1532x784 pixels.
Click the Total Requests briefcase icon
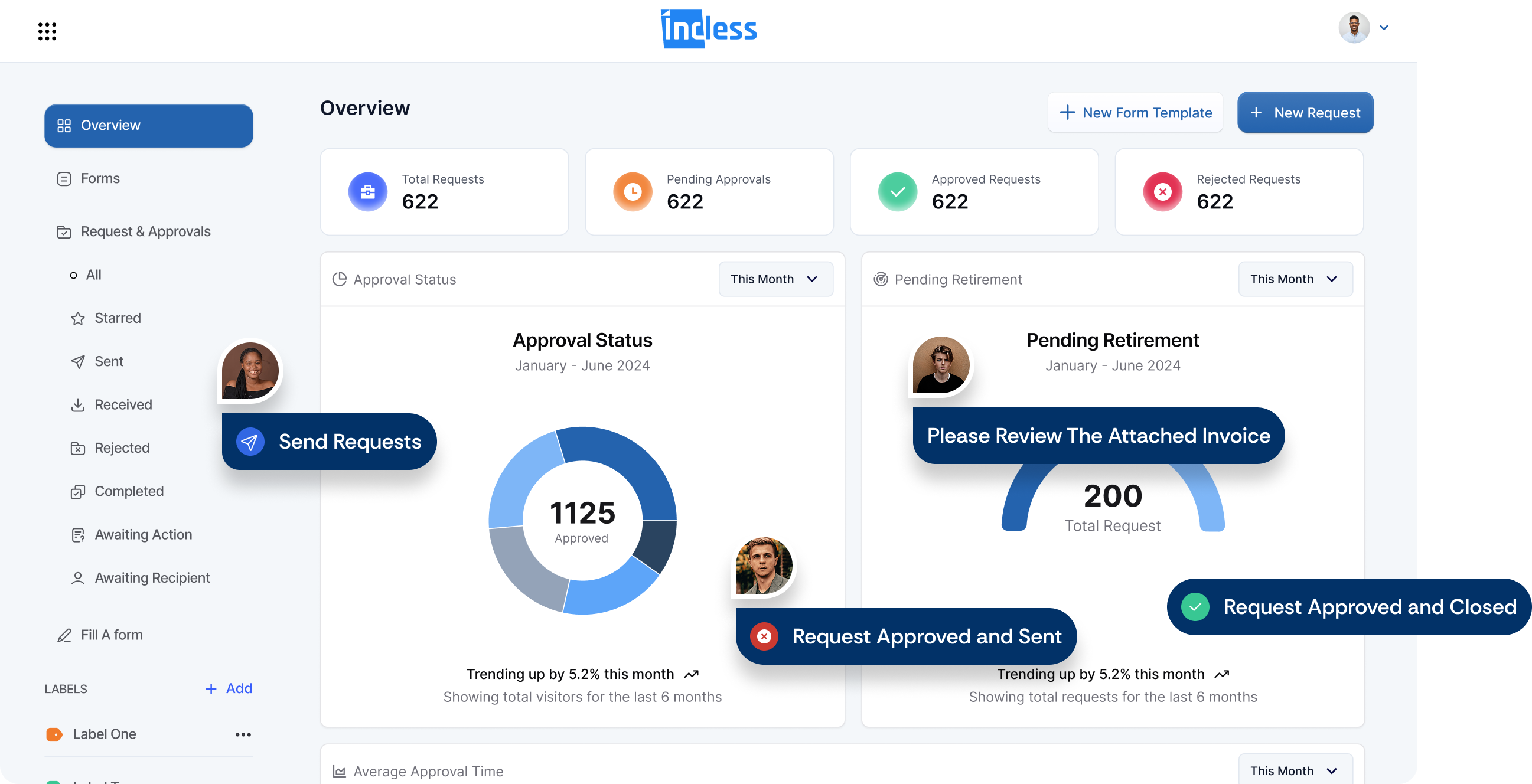[367, 191]
